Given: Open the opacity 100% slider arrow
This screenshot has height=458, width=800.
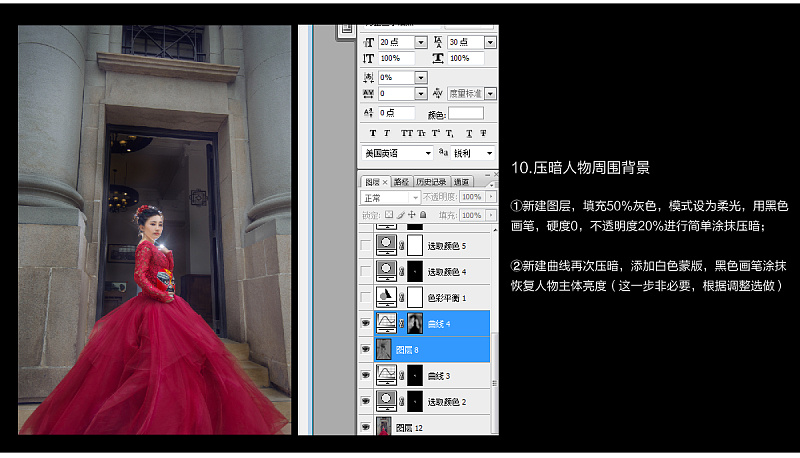Looking at the screenshot, I should click(491, 197).
